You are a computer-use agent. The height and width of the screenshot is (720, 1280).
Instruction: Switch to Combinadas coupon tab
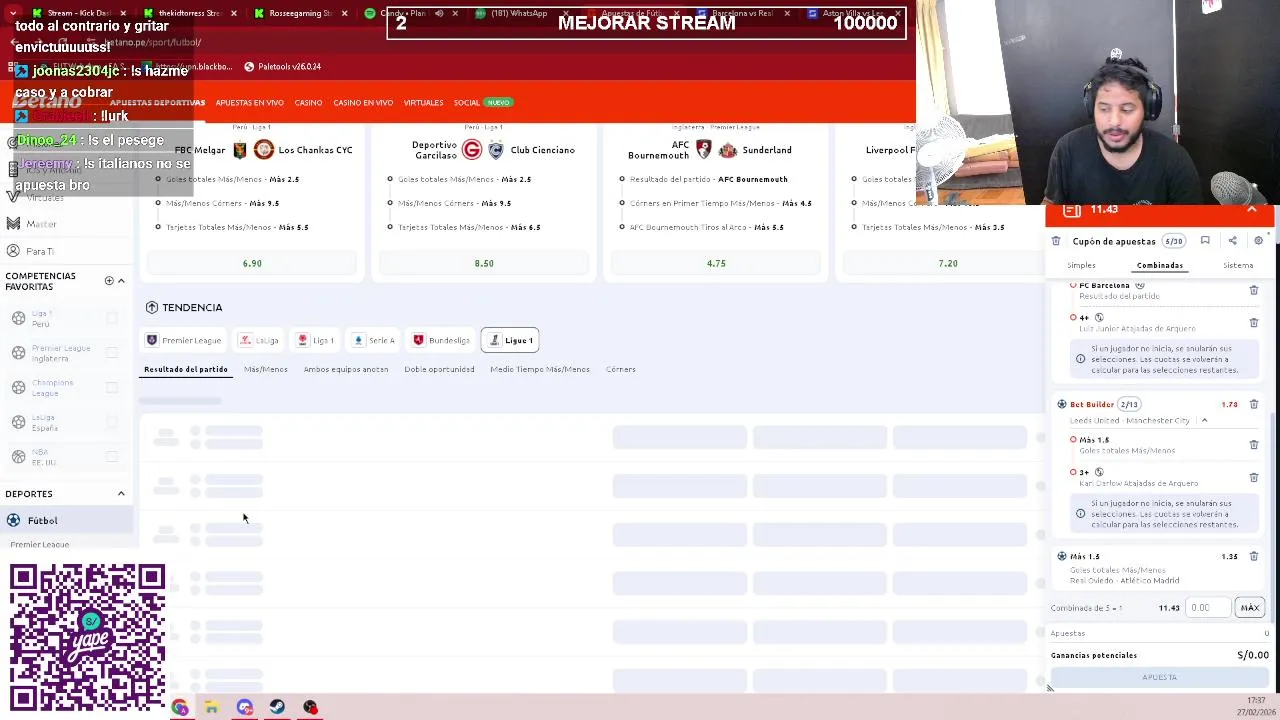(x=1160, y=265)
